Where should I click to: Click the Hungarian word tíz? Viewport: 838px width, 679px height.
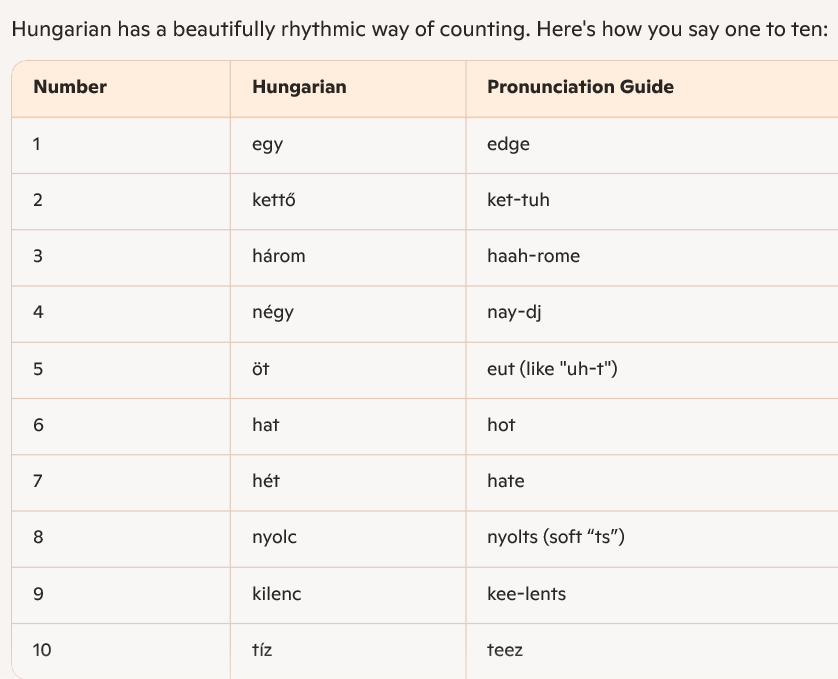click(262, 650)
